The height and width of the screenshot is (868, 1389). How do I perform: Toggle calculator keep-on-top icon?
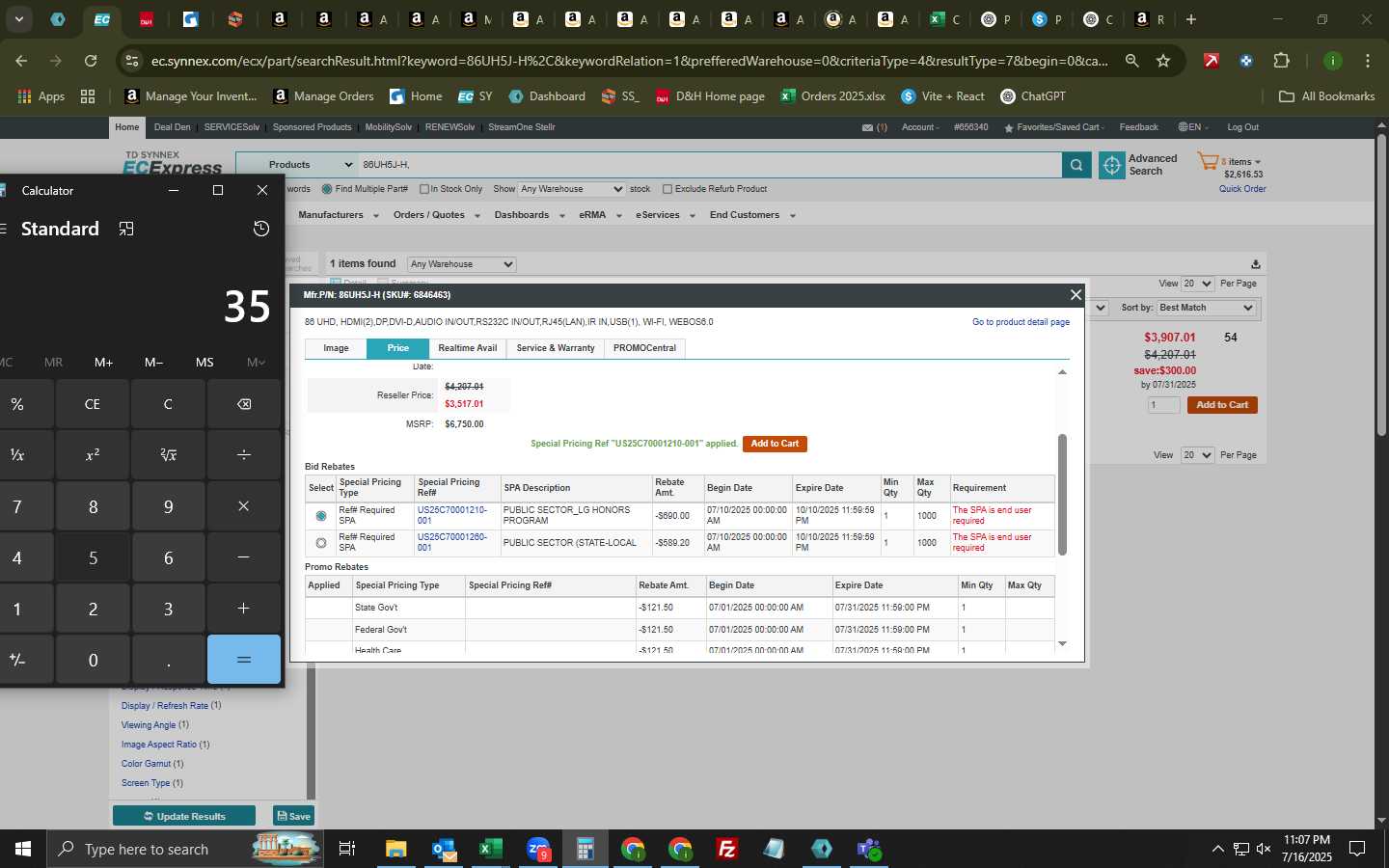point(126,229)
